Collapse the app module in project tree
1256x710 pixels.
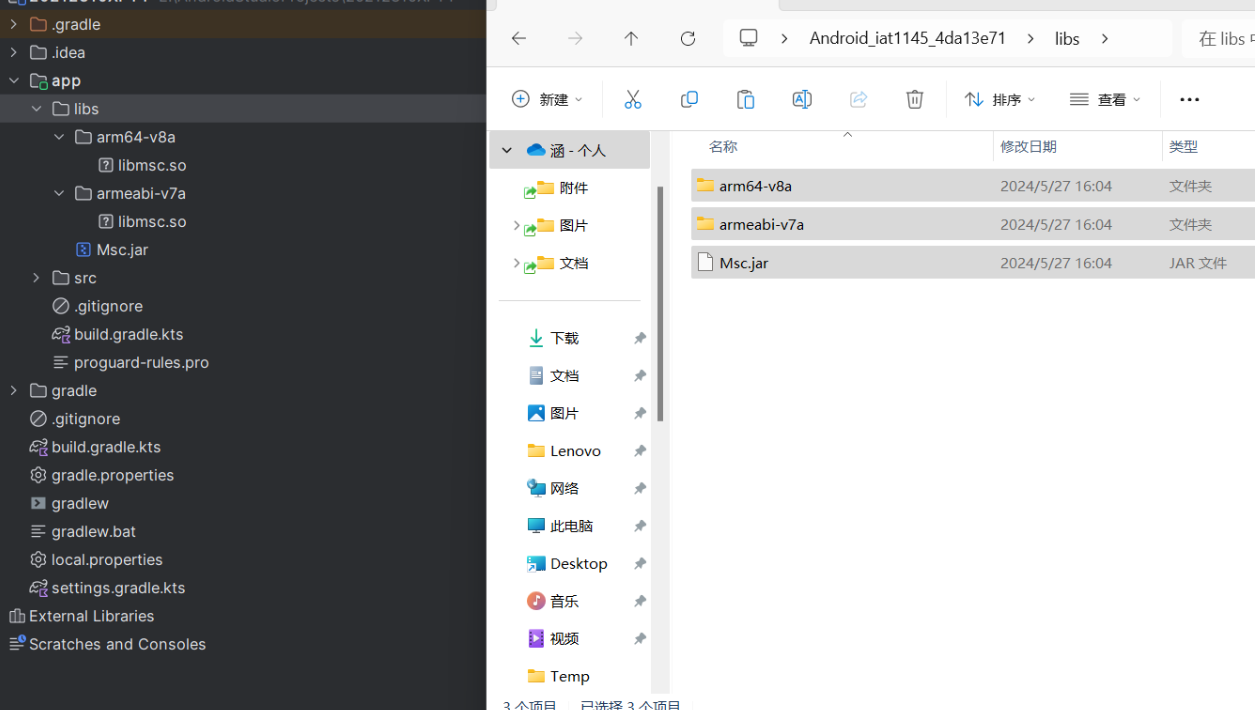click(x=13, y=81)
